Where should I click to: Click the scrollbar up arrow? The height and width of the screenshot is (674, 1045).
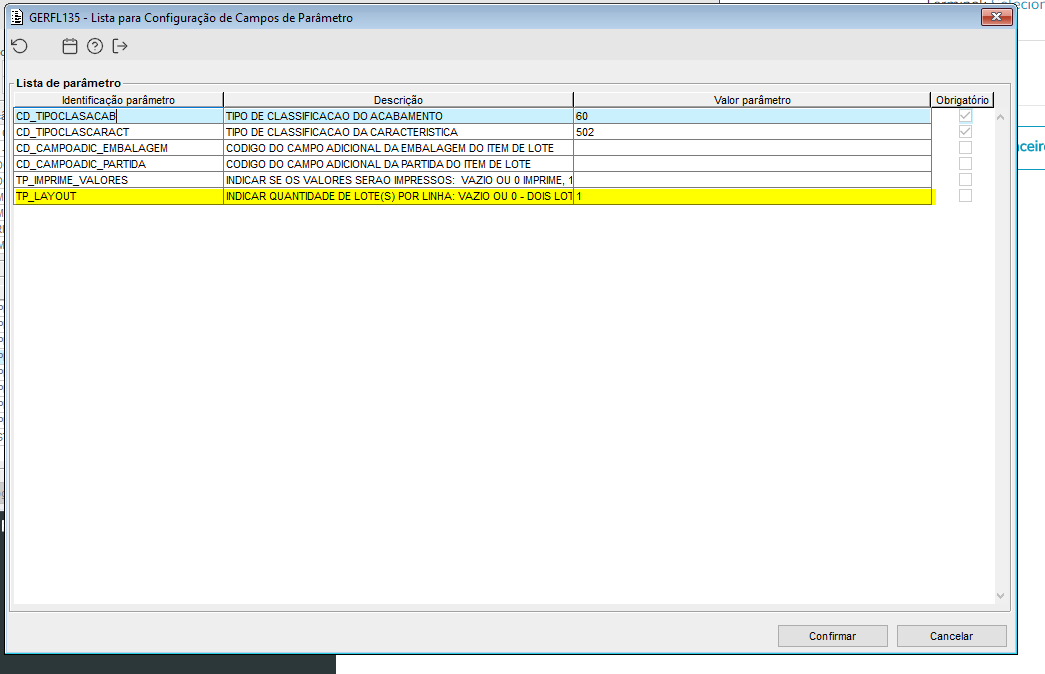point(1000,117)
